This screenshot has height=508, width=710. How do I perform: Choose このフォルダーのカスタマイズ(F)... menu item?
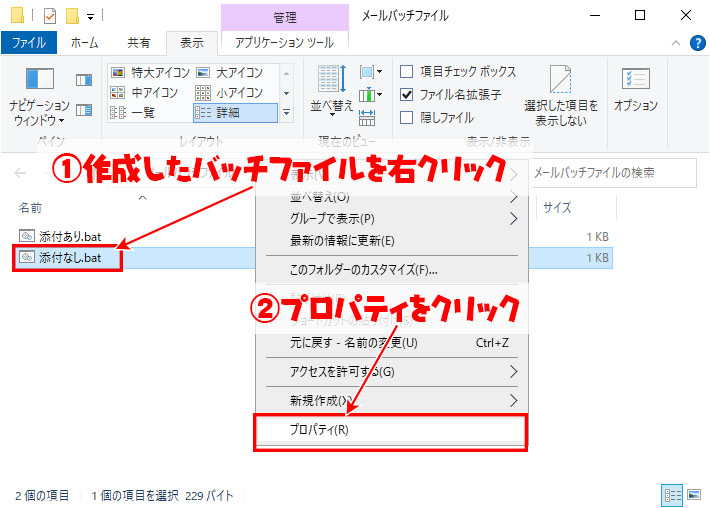(x=392, y=270)
